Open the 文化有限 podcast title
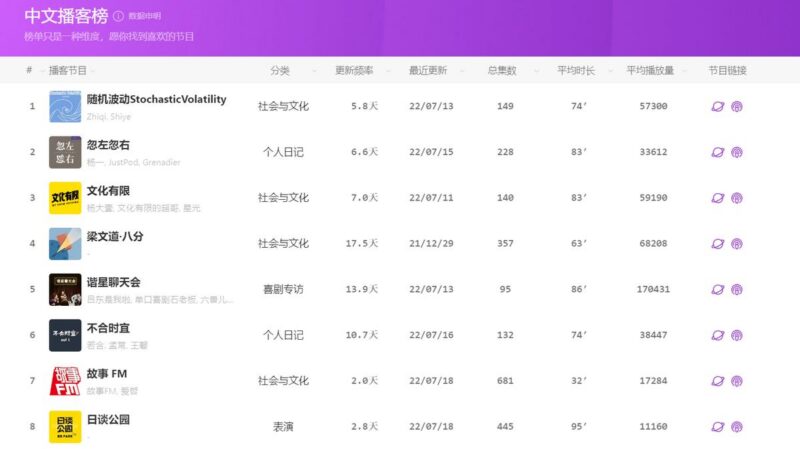Screen dimensions: 800x449 [x=108, y=191]
